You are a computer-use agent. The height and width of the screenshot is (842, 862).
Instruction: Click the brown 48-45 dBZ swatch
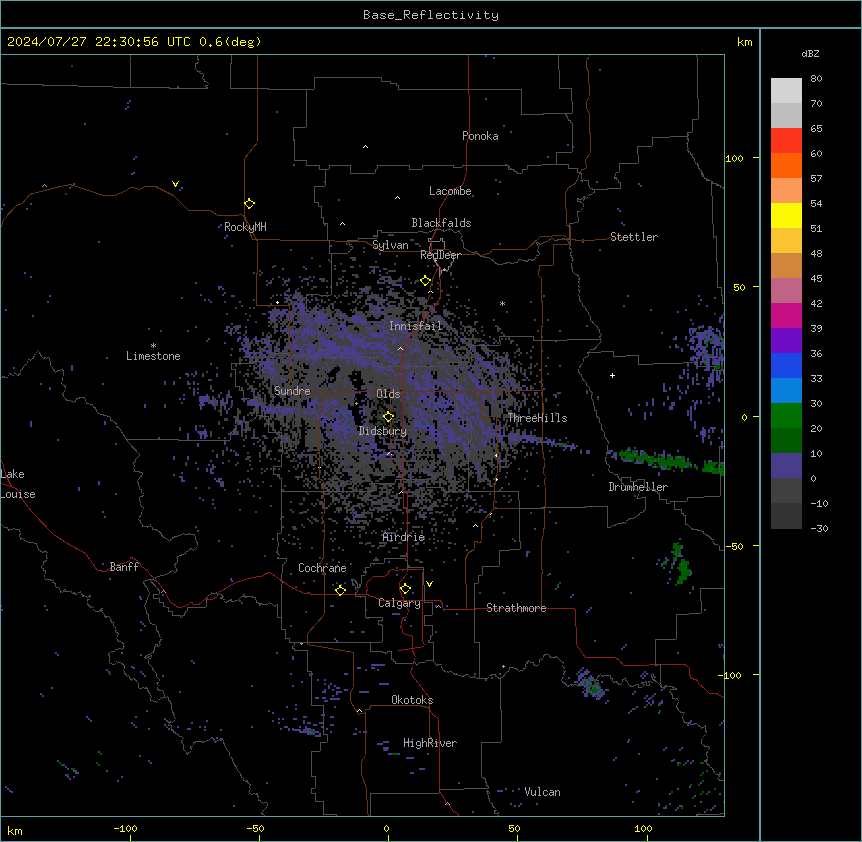coord(786,265)
